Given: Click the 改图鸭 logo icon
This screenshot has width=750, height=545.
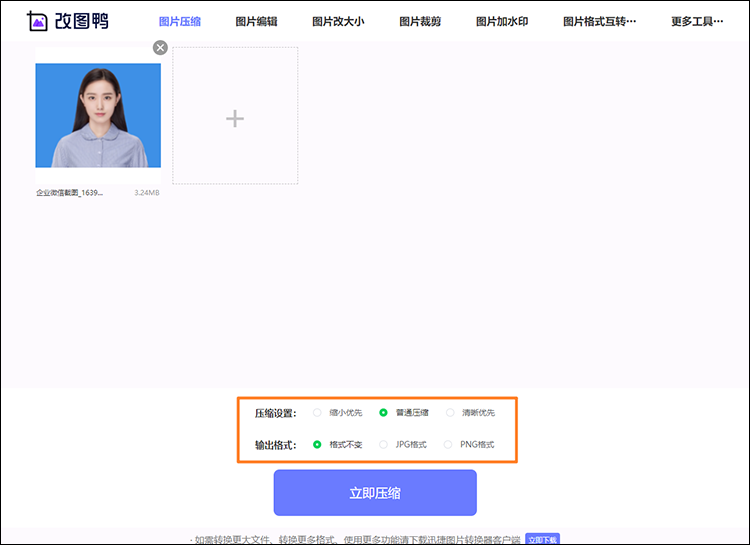Looking at the screenshot, I should (x=37, y=21).
